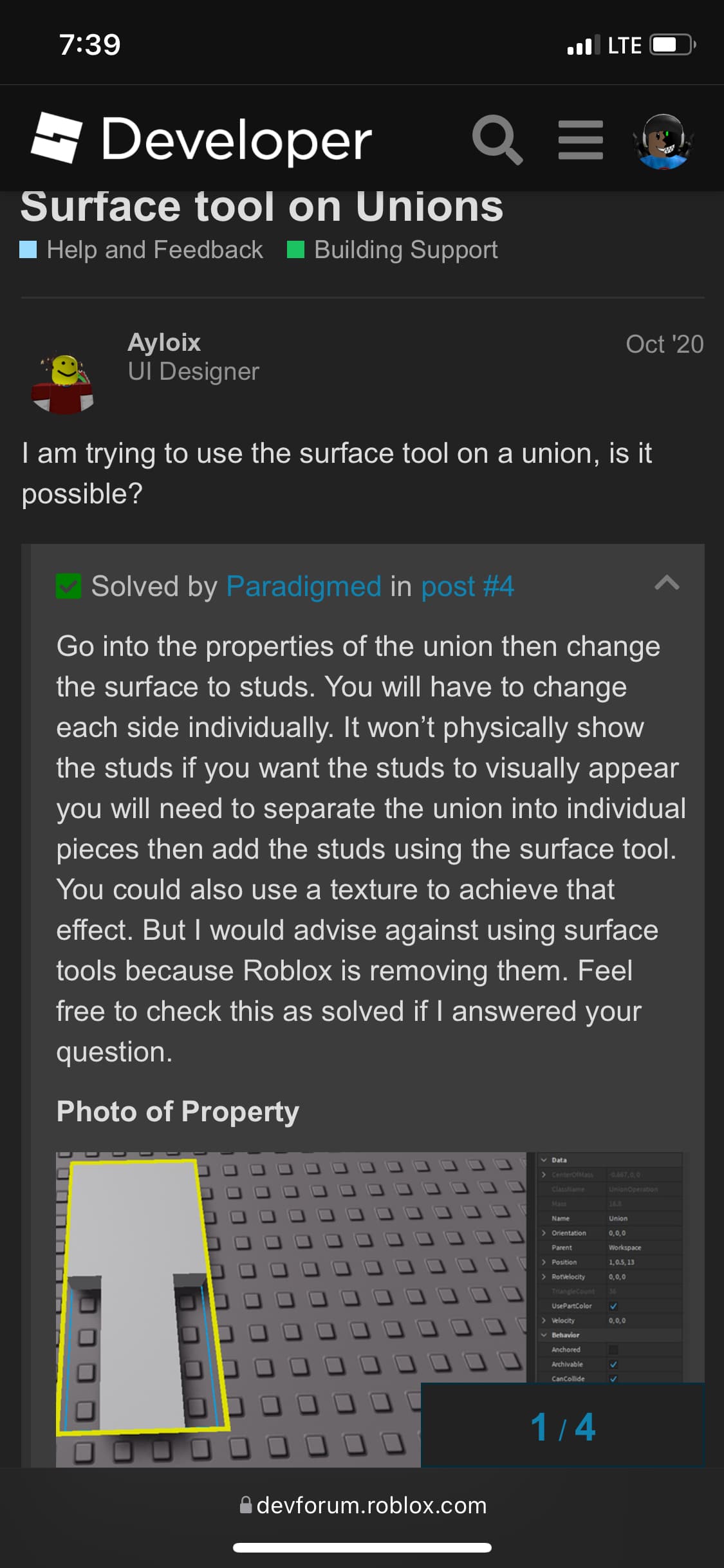Screen dimensions: 724x1568
Task: Open your profile avatar menu
Action: (664, 141)
